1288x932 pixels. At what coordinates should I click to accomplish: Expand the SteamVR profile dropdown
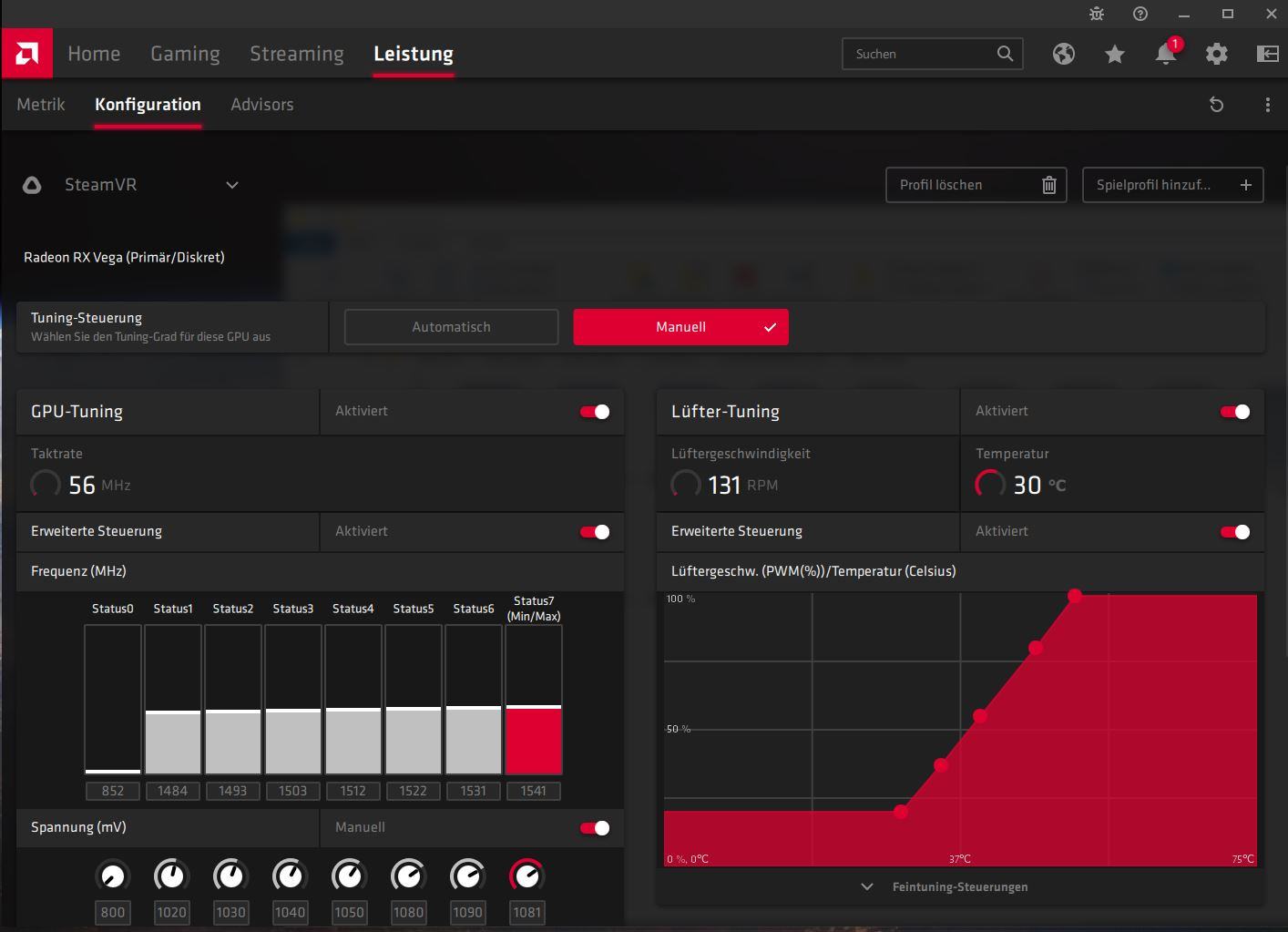(x=232, y=185)
